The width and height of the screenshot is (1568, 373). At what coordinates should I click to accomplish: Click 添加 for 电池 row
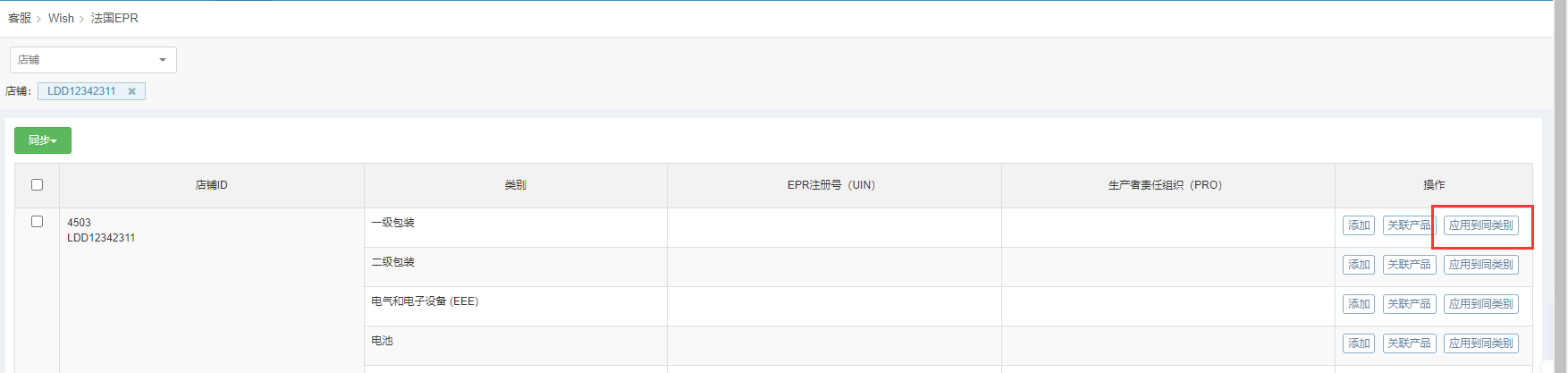(x=1359, y=343)
